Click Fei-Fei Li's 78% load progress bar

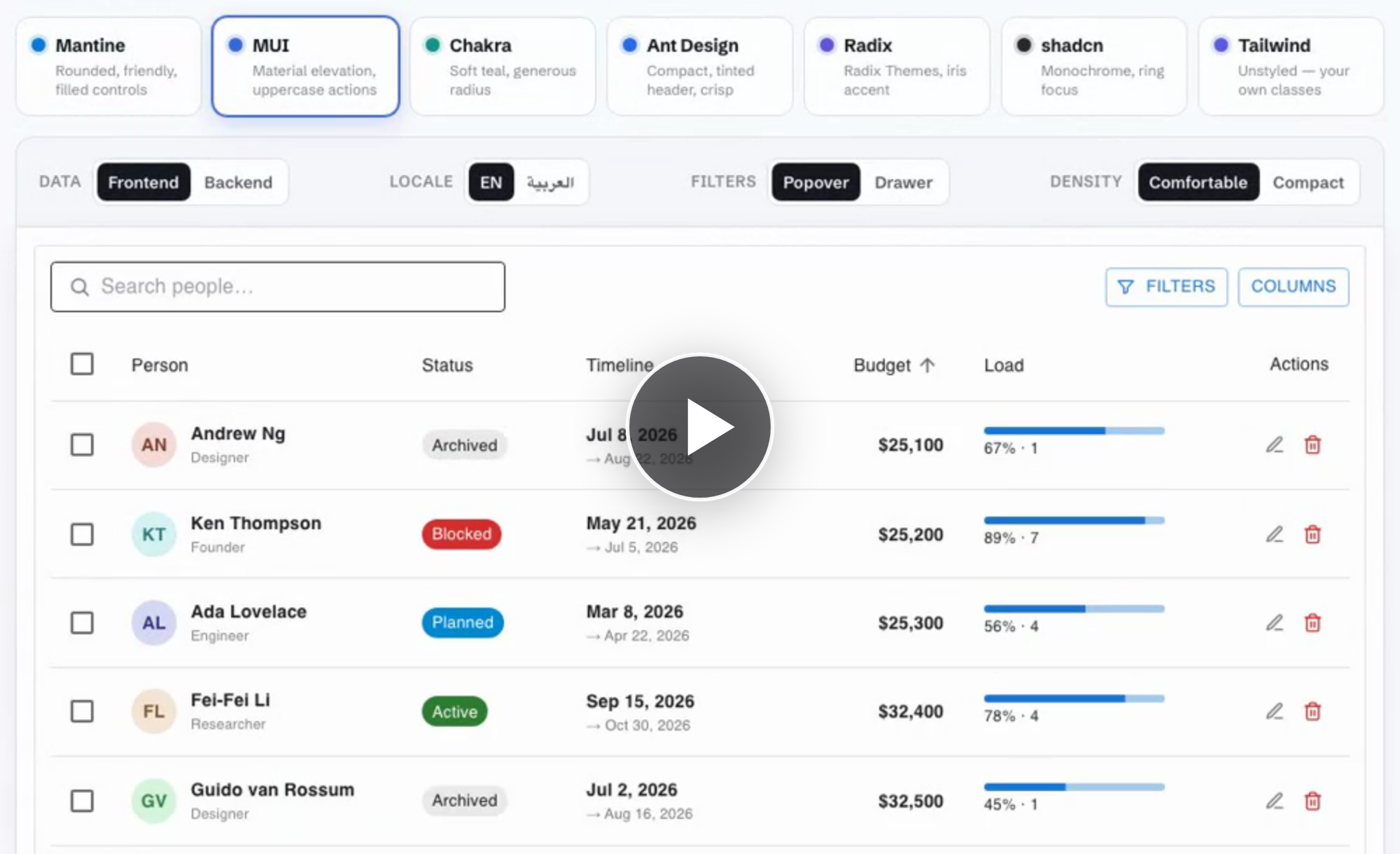click(x=1074, y=698)
